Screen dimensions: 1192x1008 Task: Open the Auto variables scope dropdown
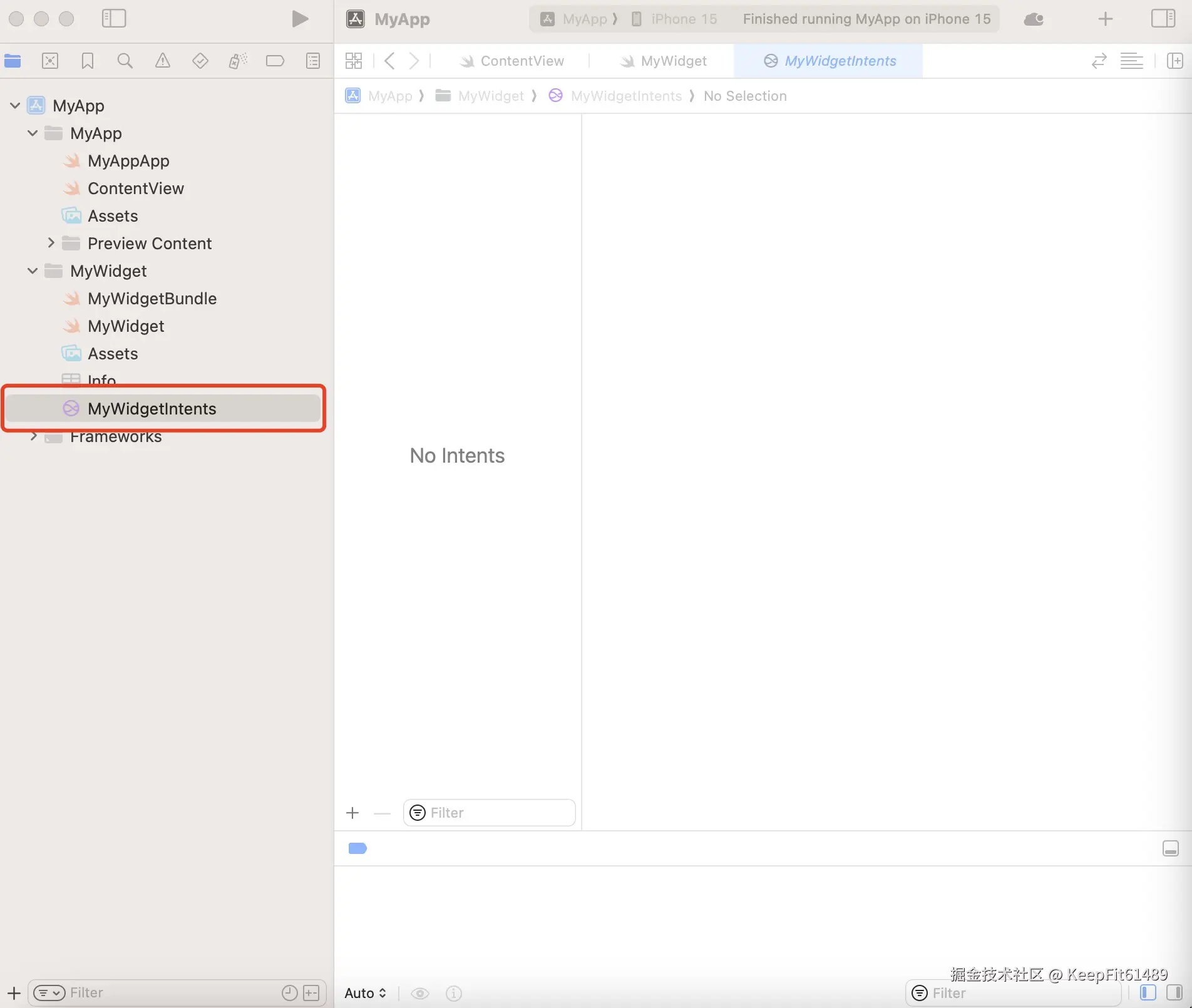[366, 993]
